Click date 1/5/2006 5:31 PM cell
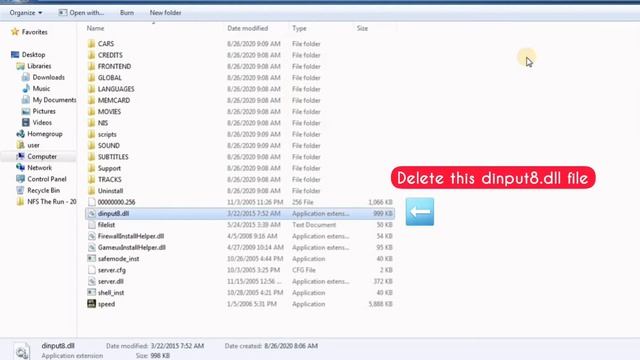This screenshot has width=640, height=360. click(x=252, y=304)
